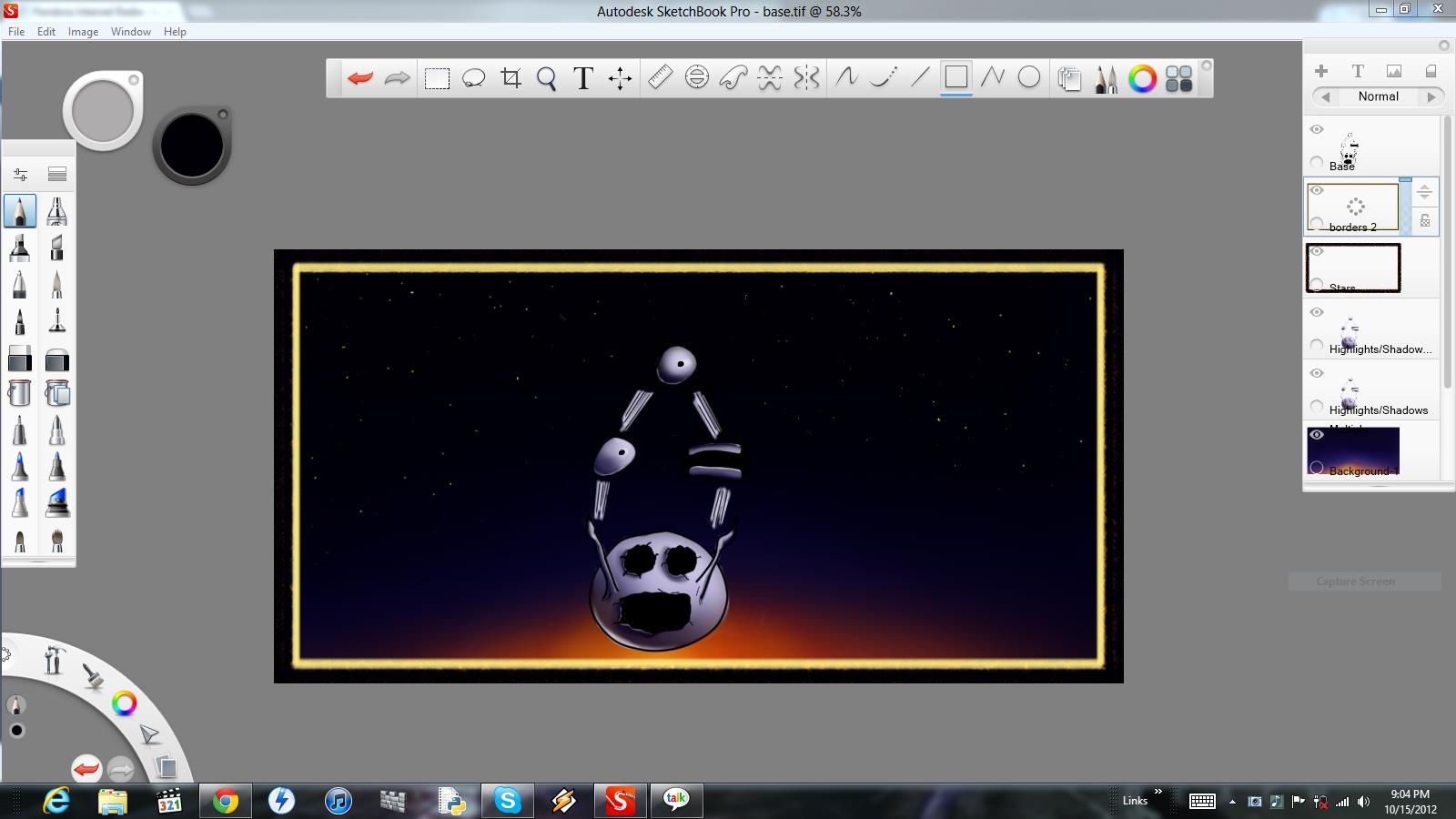Select the Text tool in top toolbar

click(583, 78)
